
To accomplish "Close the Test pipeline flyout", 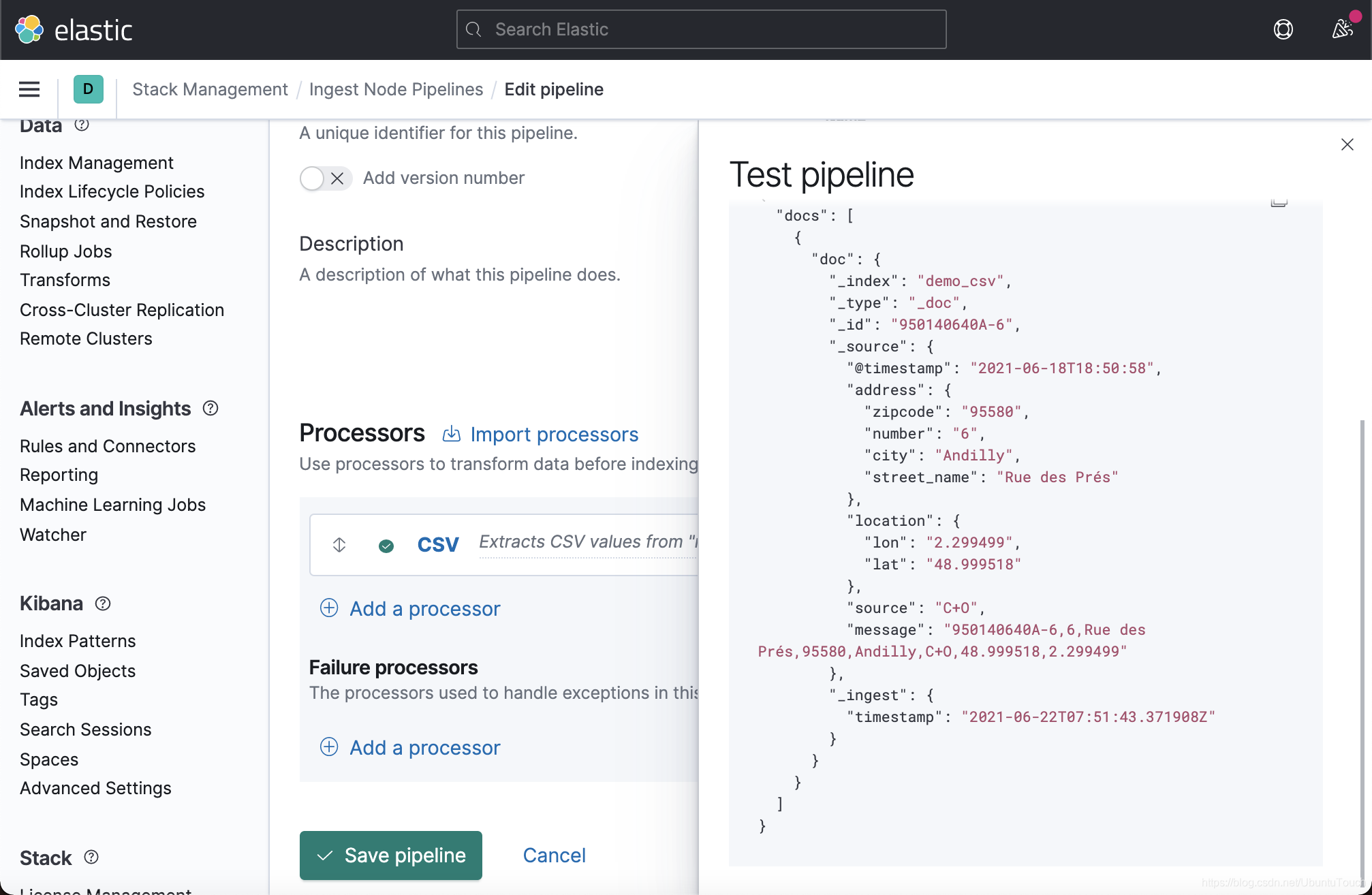I will (1347, 144).
